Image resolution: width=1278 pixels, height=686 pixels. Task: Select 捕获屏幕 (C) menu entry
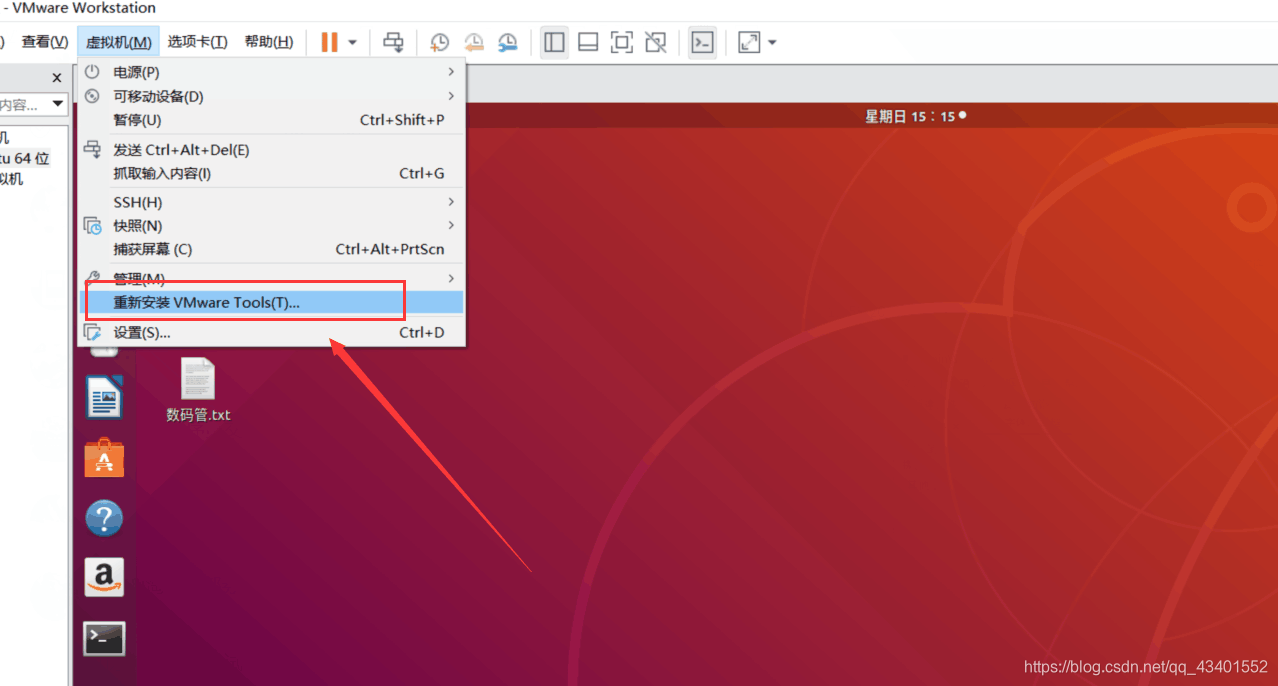[271, 250]
